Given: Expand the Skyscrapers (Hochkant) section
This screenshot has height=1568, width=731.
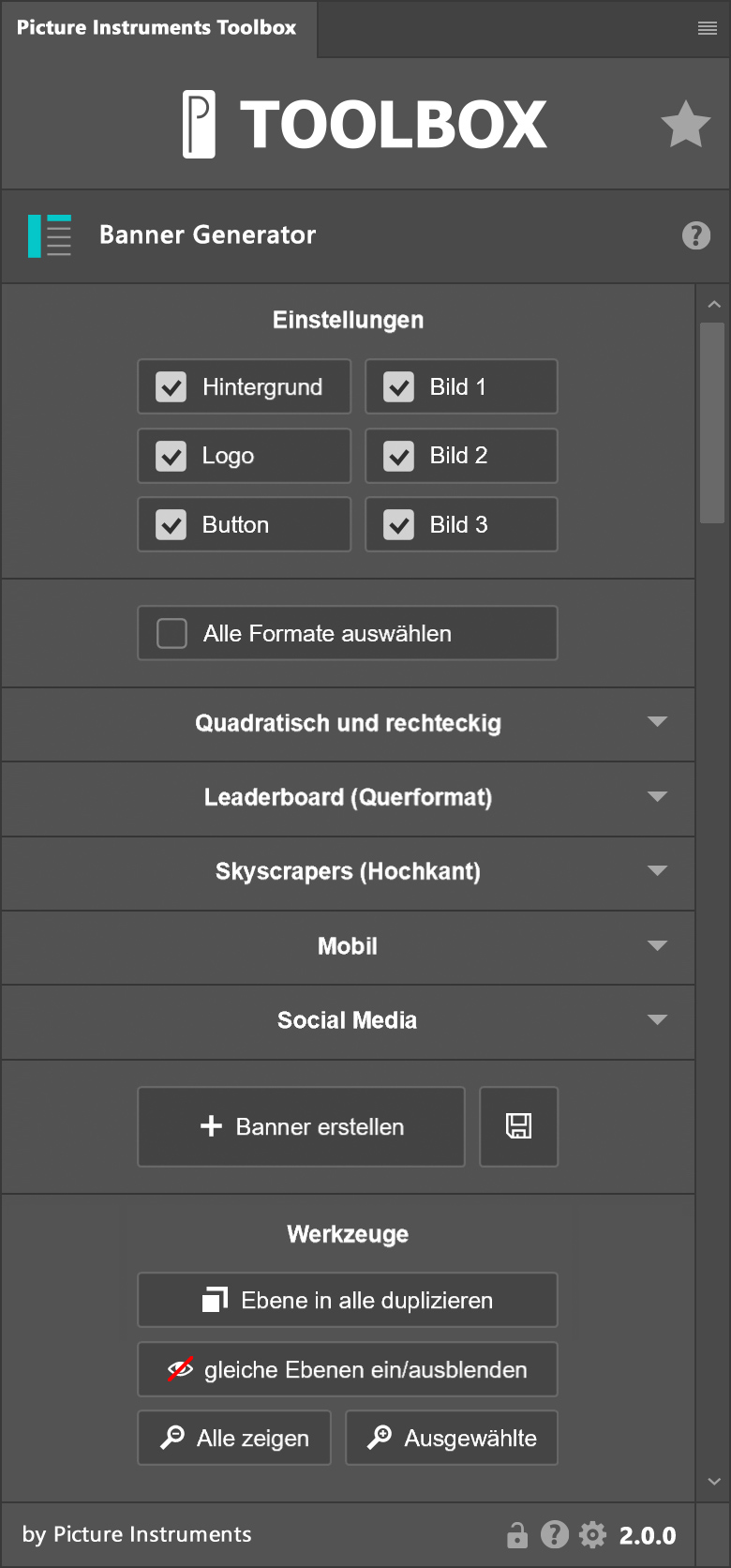Looking at the screenshot, I should tap(348, 871).
